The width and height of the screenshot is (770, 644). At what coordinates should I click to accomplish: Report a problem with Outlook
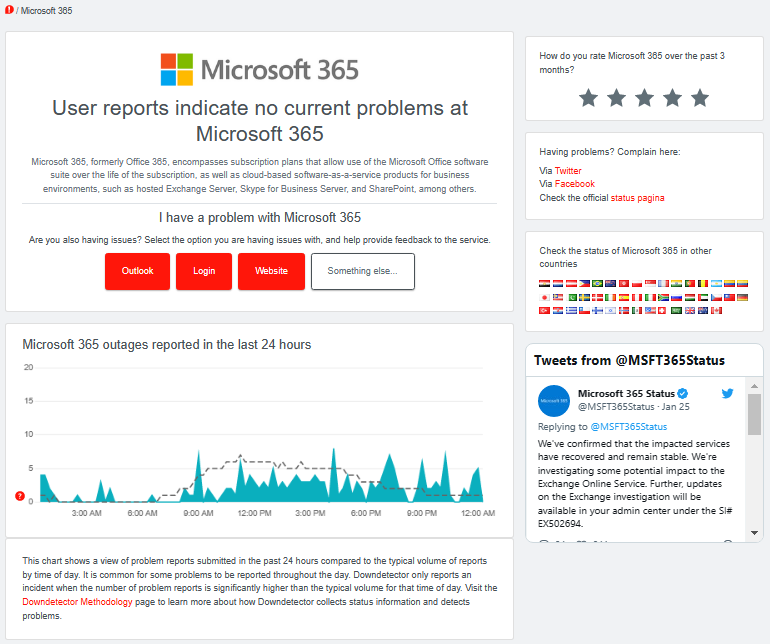[x=137, y=271]
